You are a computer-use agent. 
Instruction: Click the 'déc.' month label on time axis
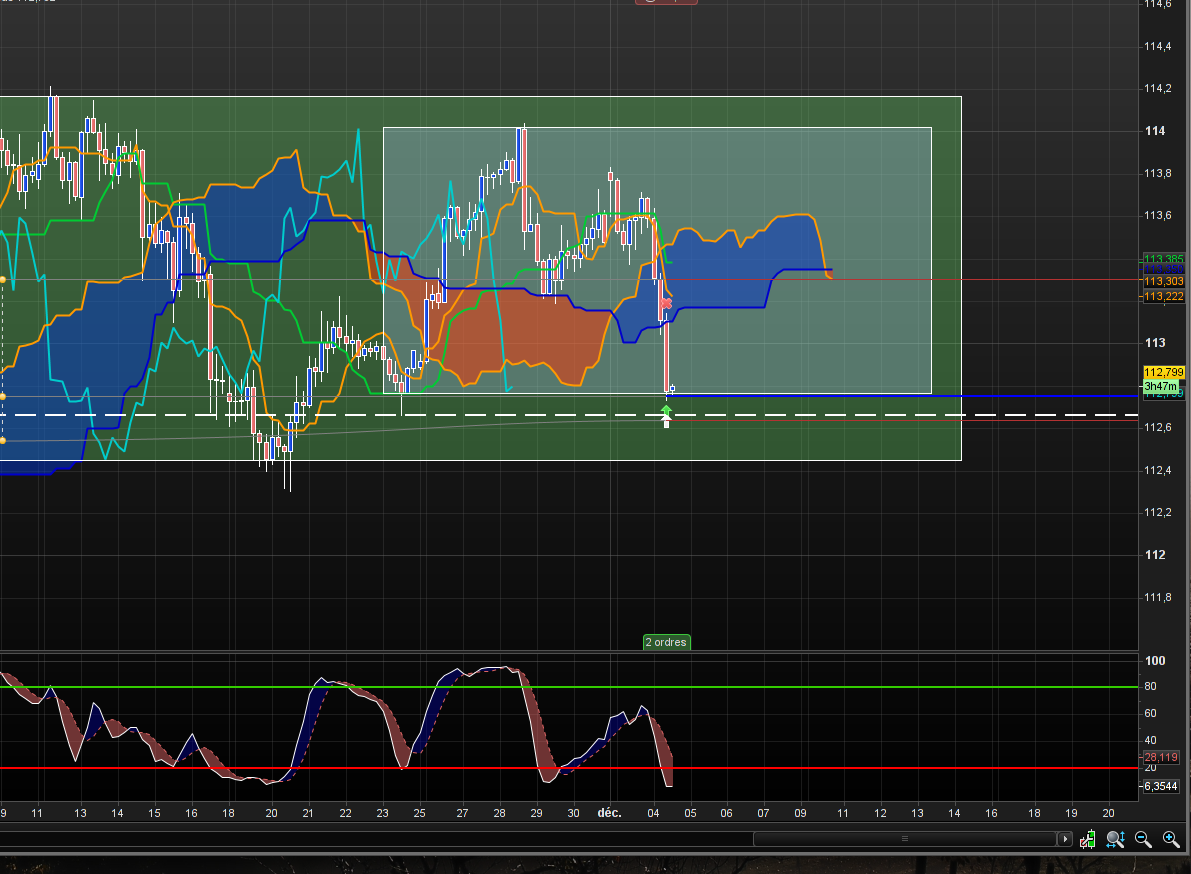pos(609,812)
